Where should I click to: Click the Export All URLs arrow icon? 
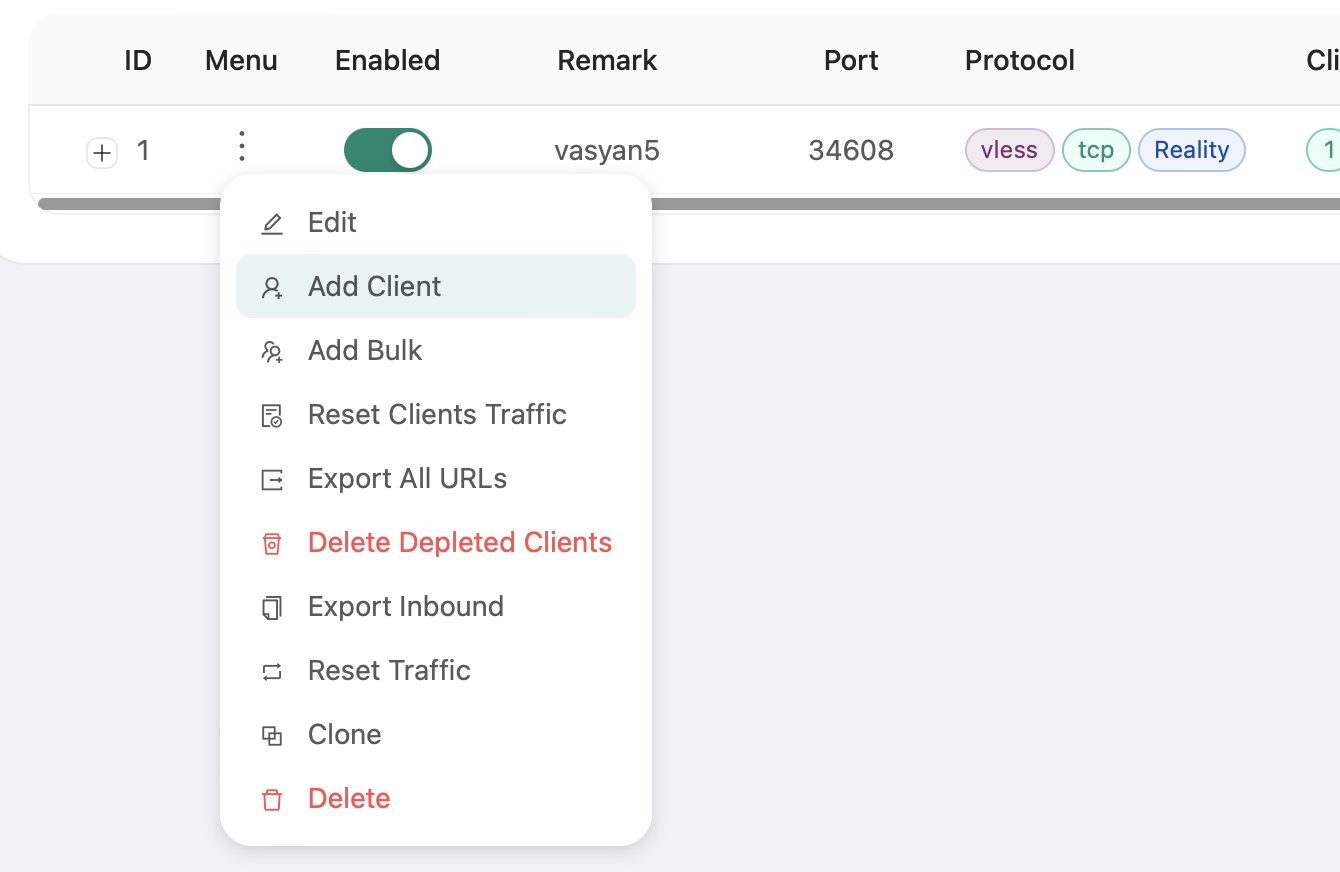pyautogui.click(x=272, y=479)
